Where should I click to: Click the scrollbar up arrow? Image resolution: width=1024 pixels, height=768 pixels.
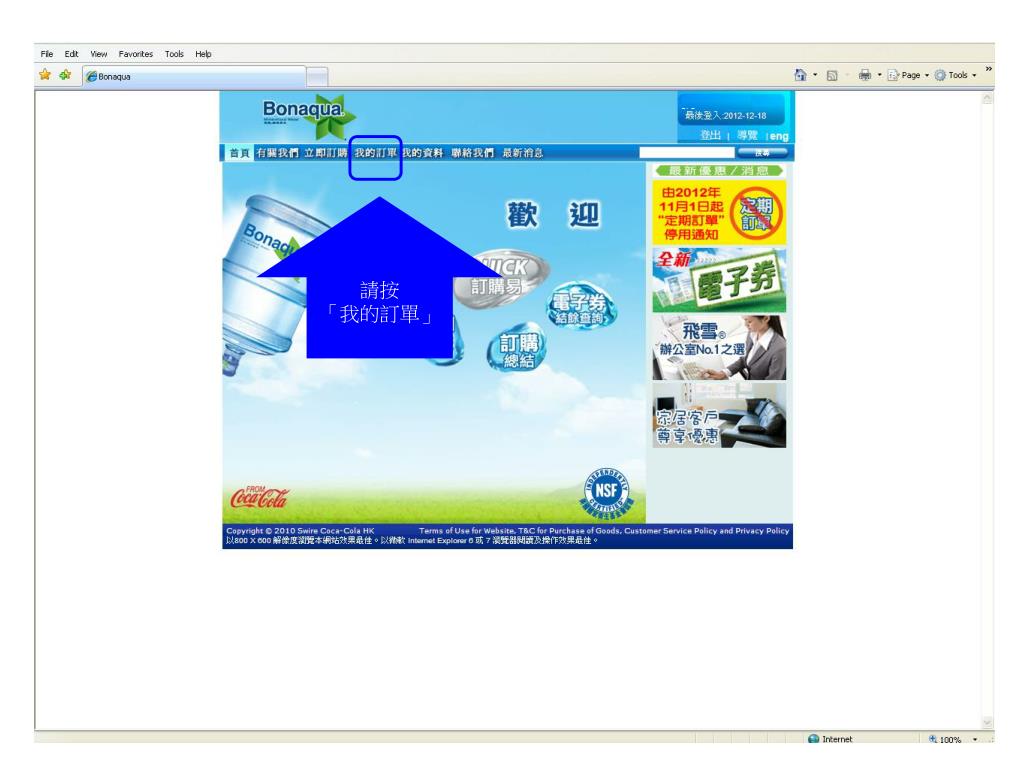987,99
